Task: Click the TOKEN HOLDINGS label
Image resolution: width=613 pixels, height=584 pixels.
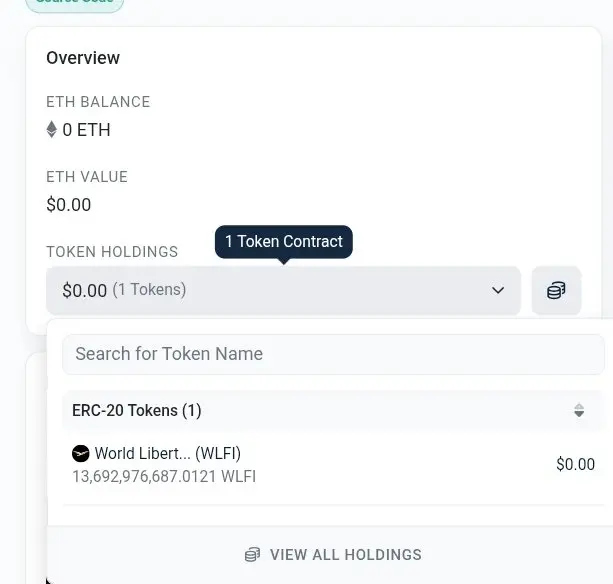Action: tap(112, 252)
